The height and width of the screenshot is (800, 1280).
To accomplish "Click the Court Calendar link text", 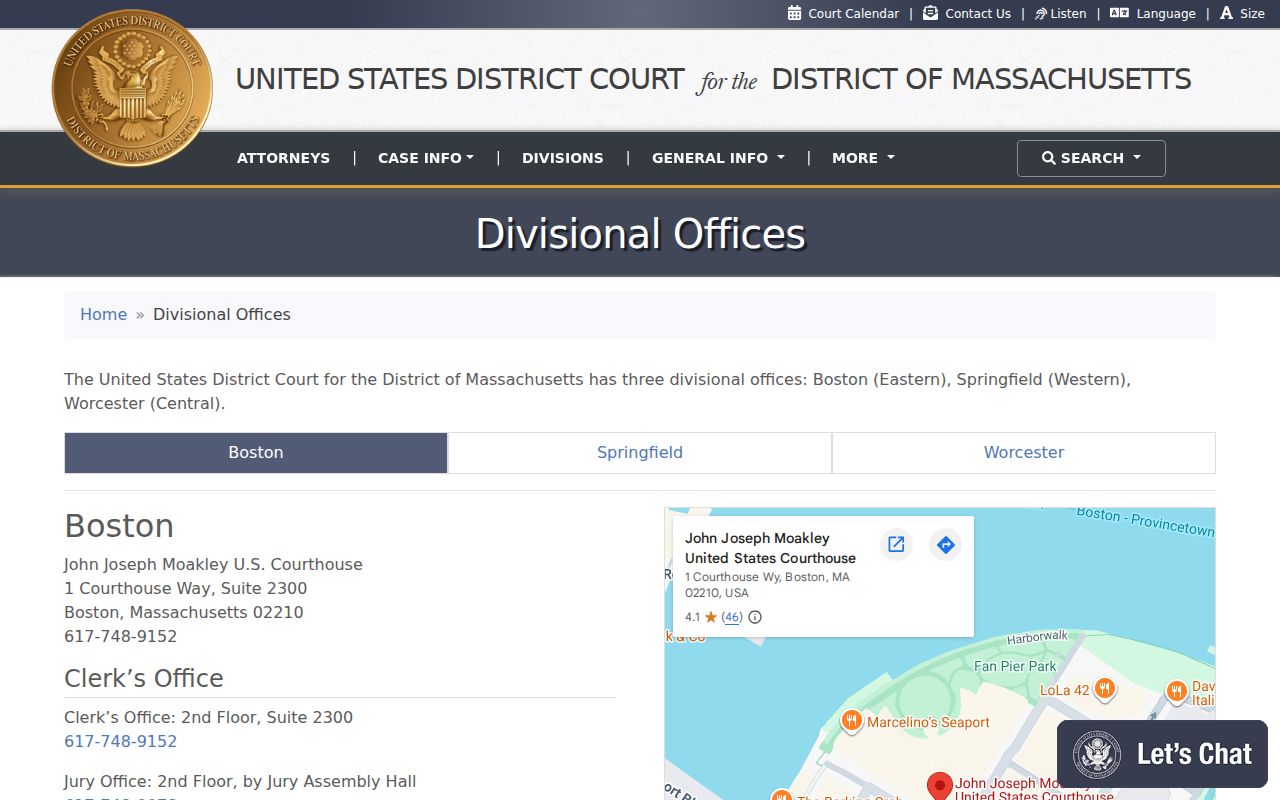I will [x=854, y=14].
